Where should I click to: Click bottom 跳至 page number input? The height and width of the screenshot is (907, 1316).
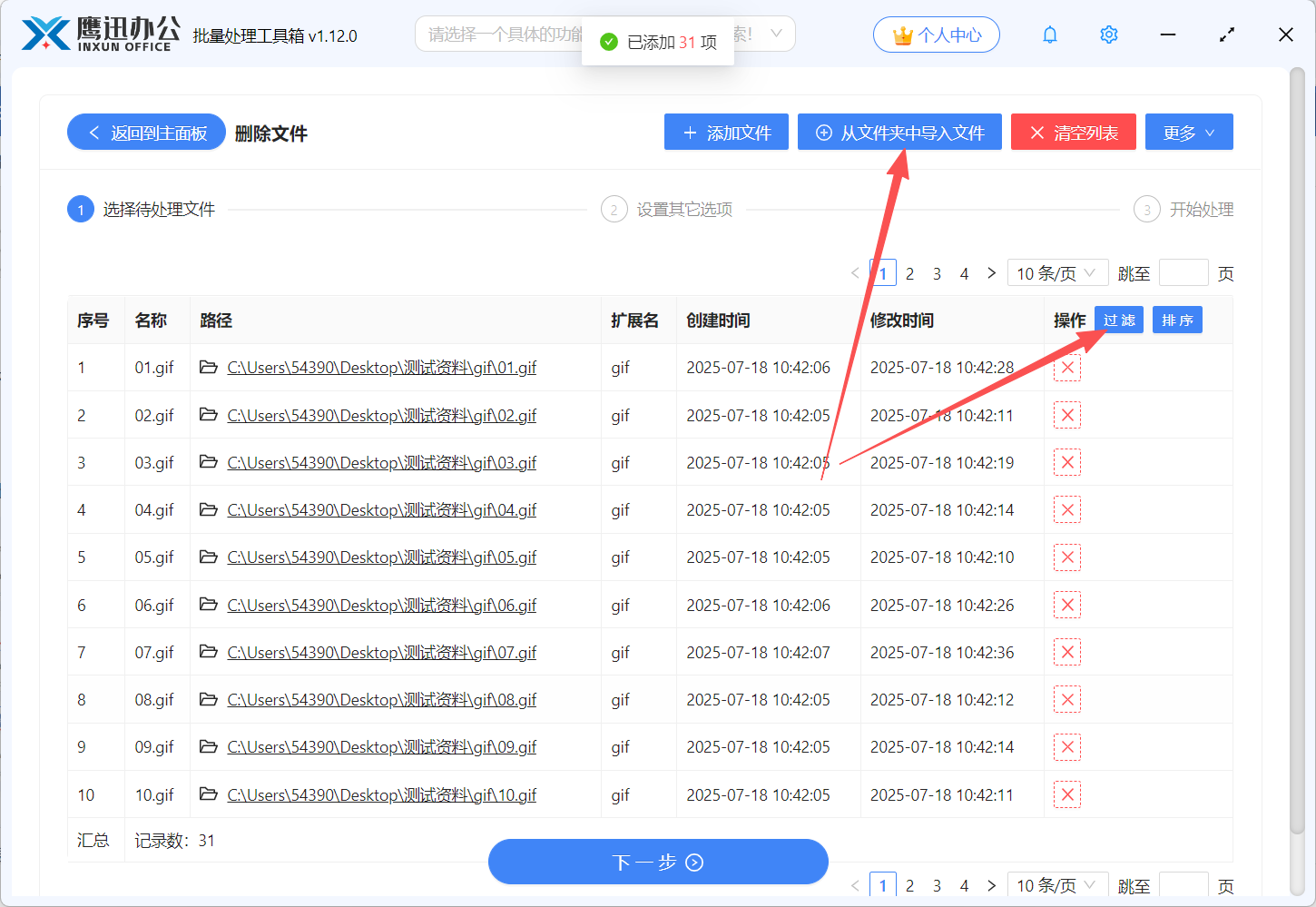pos(1183,885)
